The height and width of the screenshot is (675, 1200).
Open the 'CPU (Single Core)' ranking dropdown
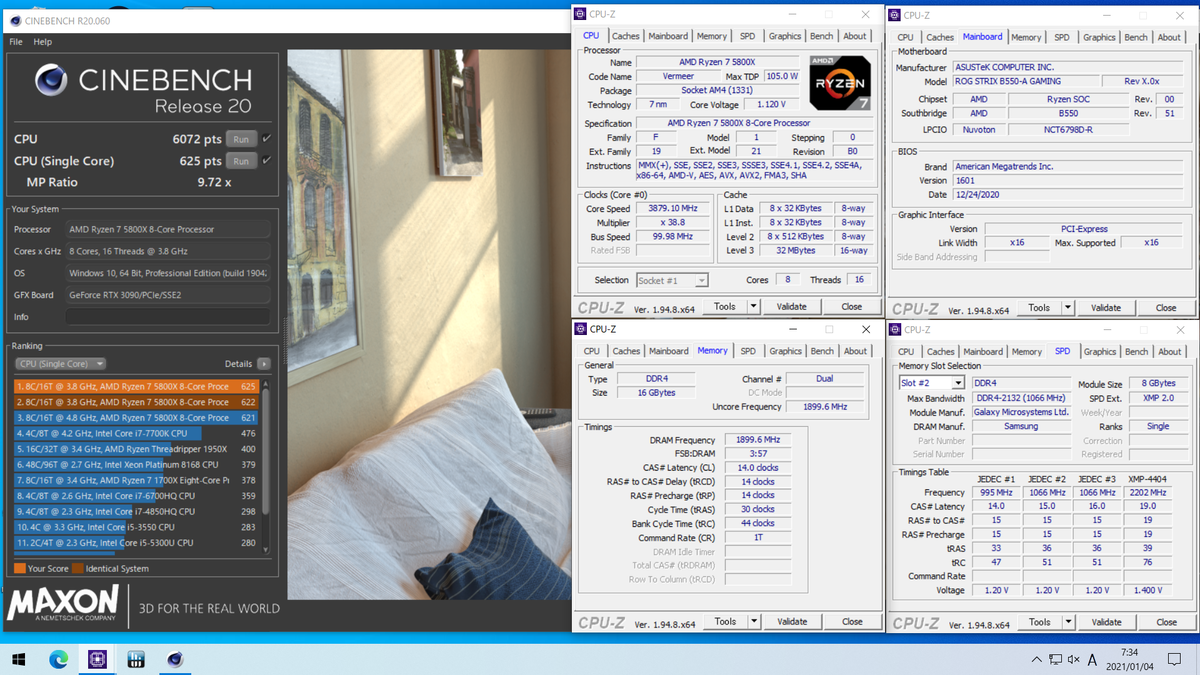point(60,364)
